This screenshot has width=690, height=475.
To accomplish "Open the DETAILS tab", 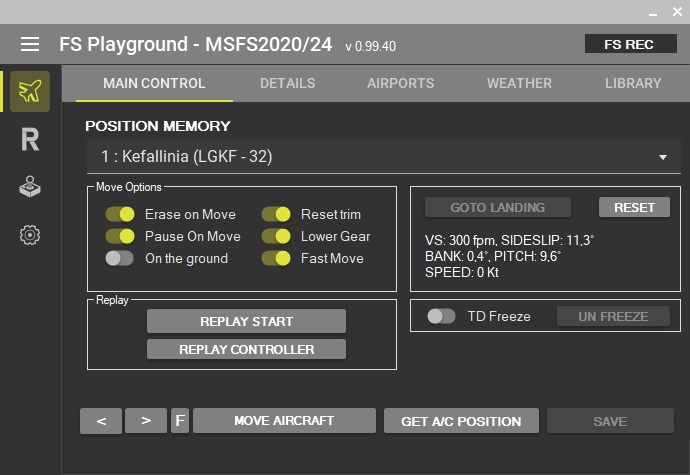I will point(287,83).
